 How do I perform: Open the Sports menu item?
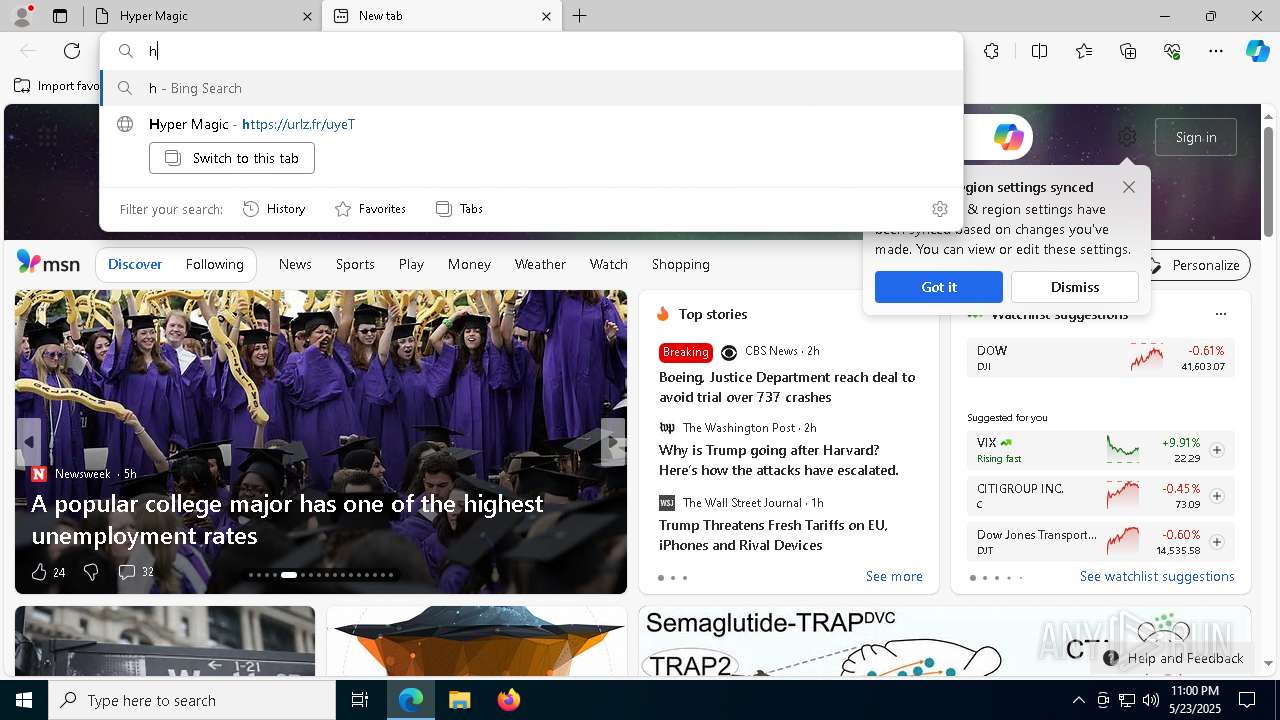355,264
